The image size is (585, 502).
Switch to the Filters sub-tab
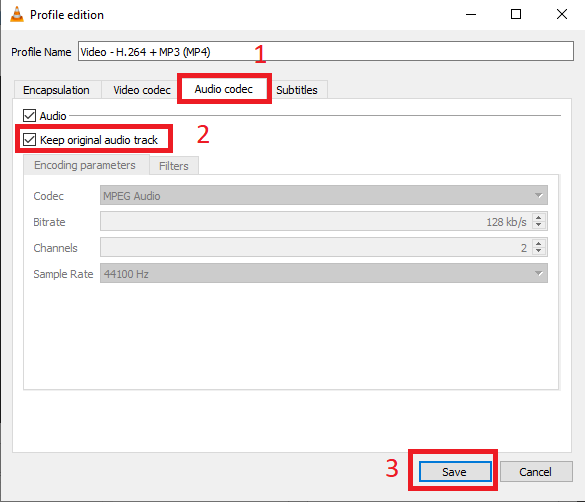coord(174,166)
